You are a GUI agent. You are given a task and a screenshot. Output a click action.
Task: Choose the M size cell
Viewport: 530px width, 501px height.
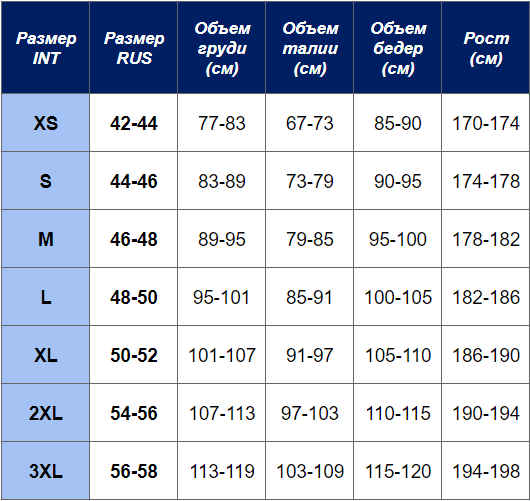click(x=46, y=239)
